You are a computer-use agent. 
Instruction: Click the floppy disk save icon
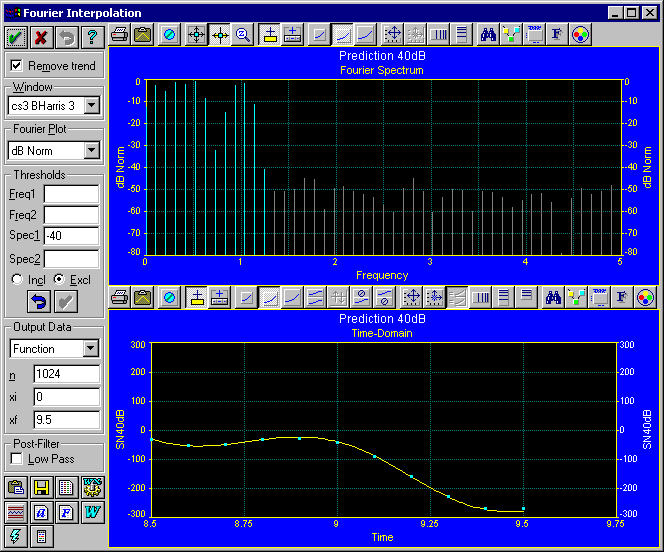(41, 488)
